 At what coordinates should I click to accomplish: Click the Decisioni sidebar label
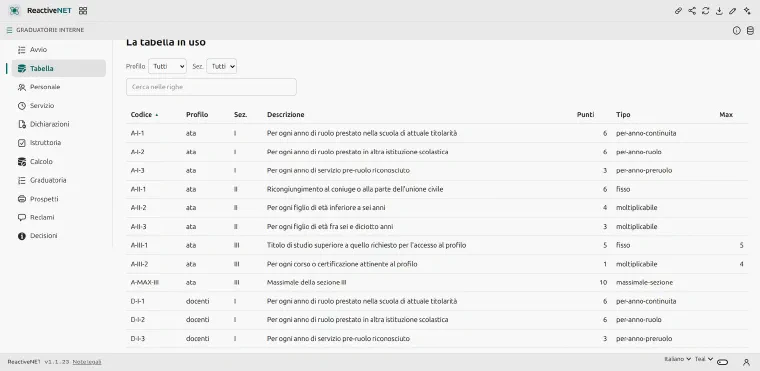click(x=44, y=236)
